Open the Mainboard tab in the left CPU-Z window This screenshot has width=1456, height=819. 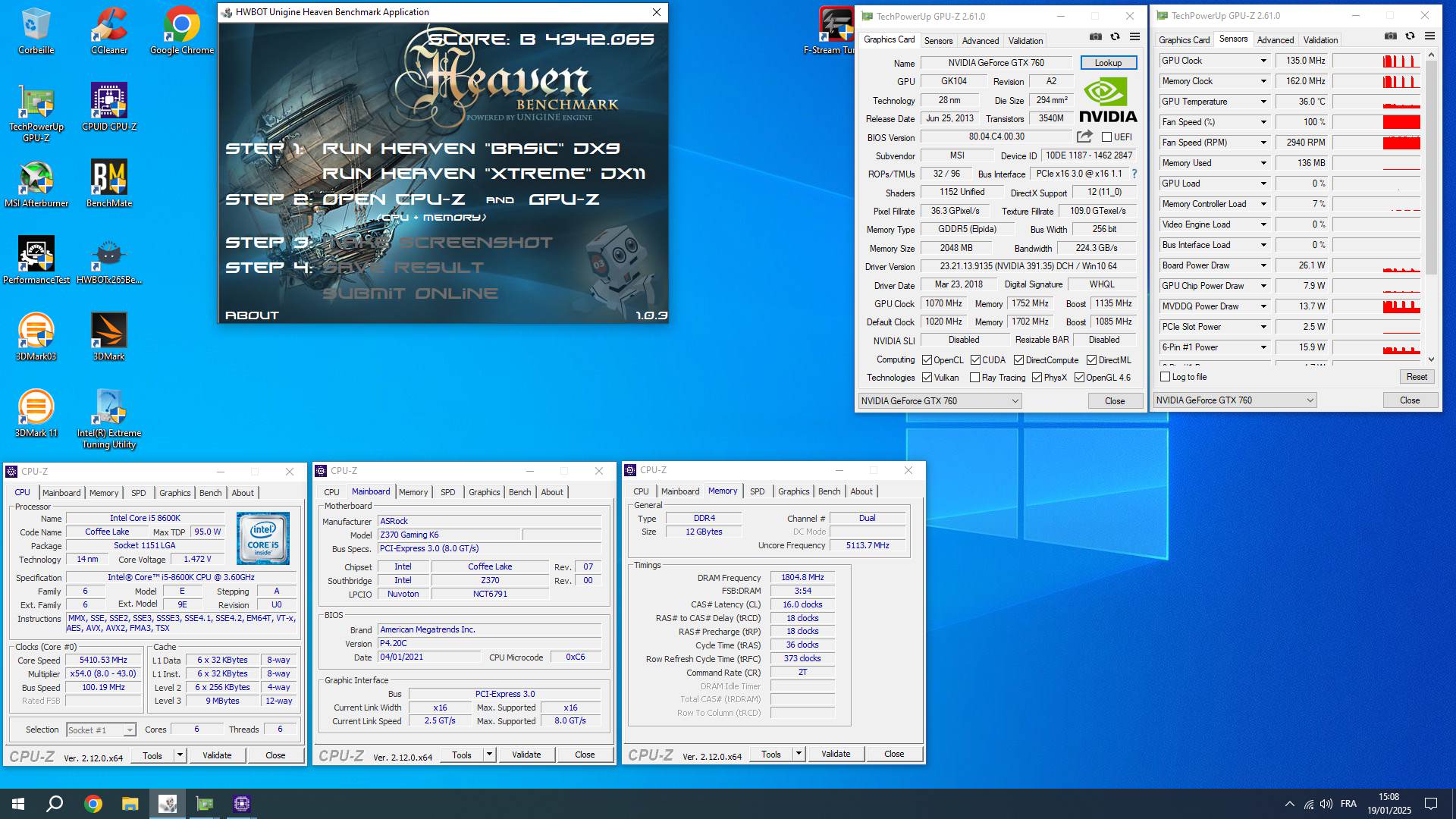61,493
